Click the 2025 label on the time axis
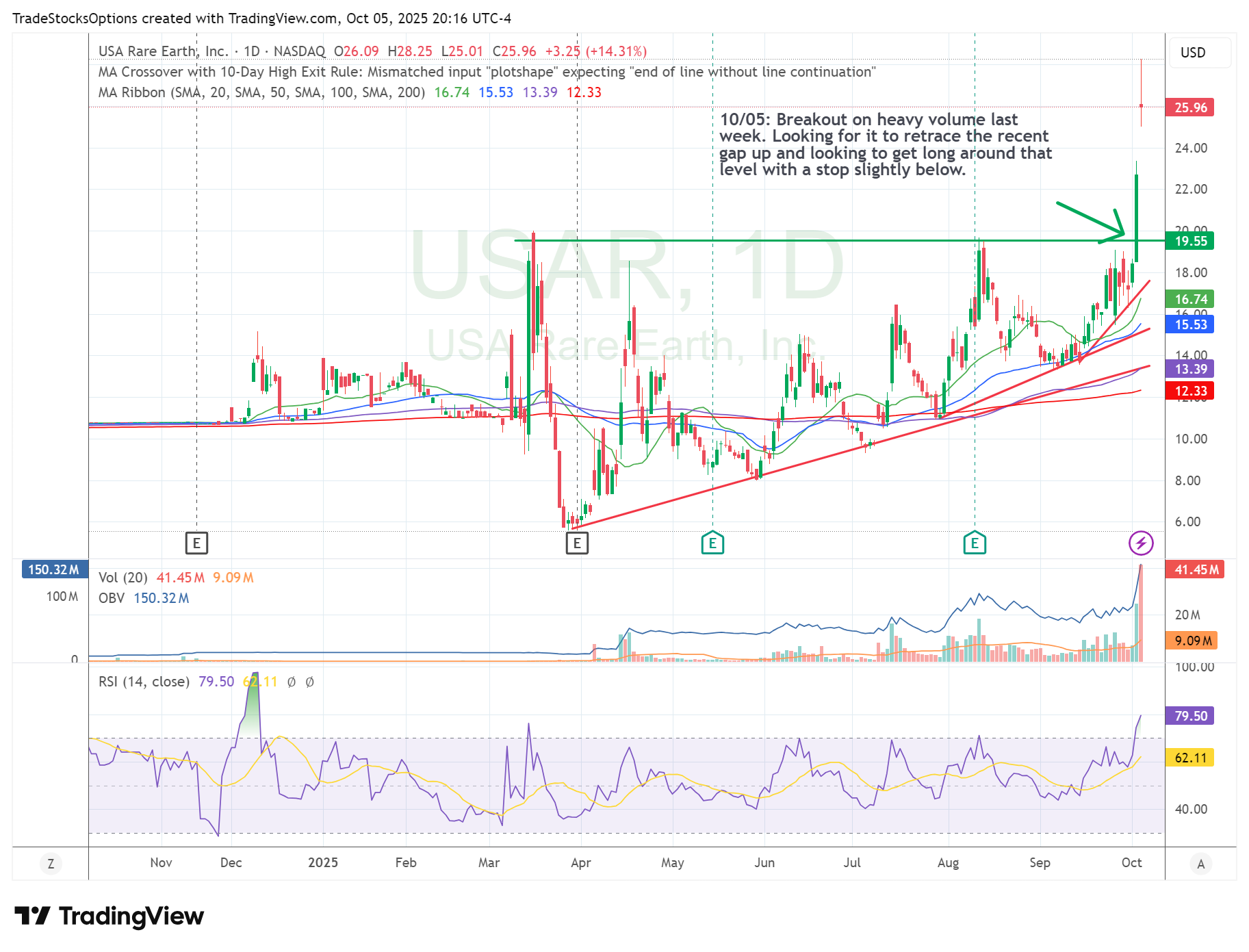 point(323,862)
